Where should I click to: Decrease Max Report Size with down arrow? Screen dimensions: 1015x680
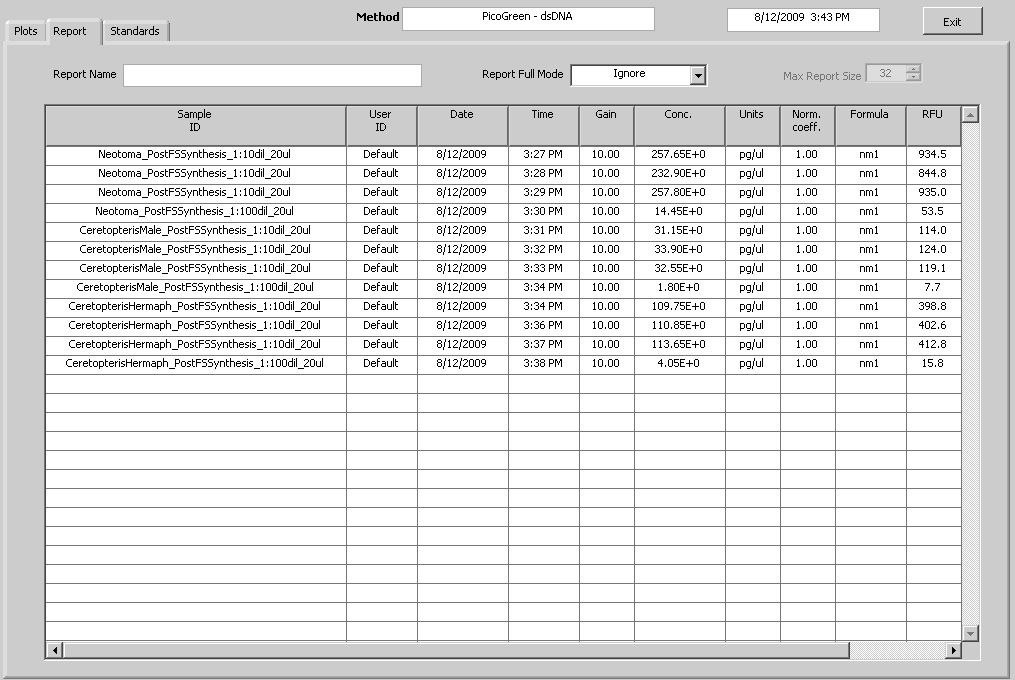coord(913,77)
